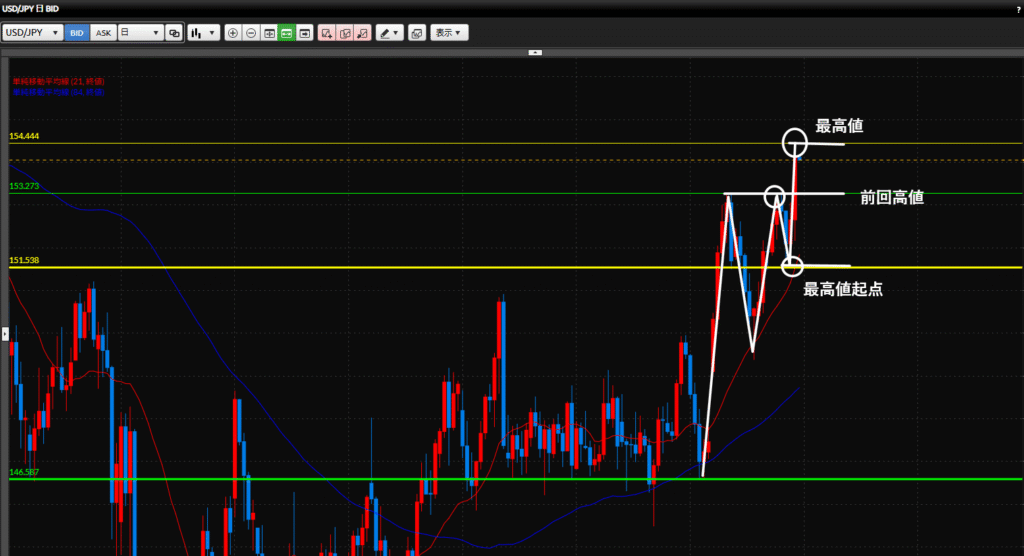Zoom out the chart with minus icon
Screen dimensions: 1024x556
(x=251, y=33)
